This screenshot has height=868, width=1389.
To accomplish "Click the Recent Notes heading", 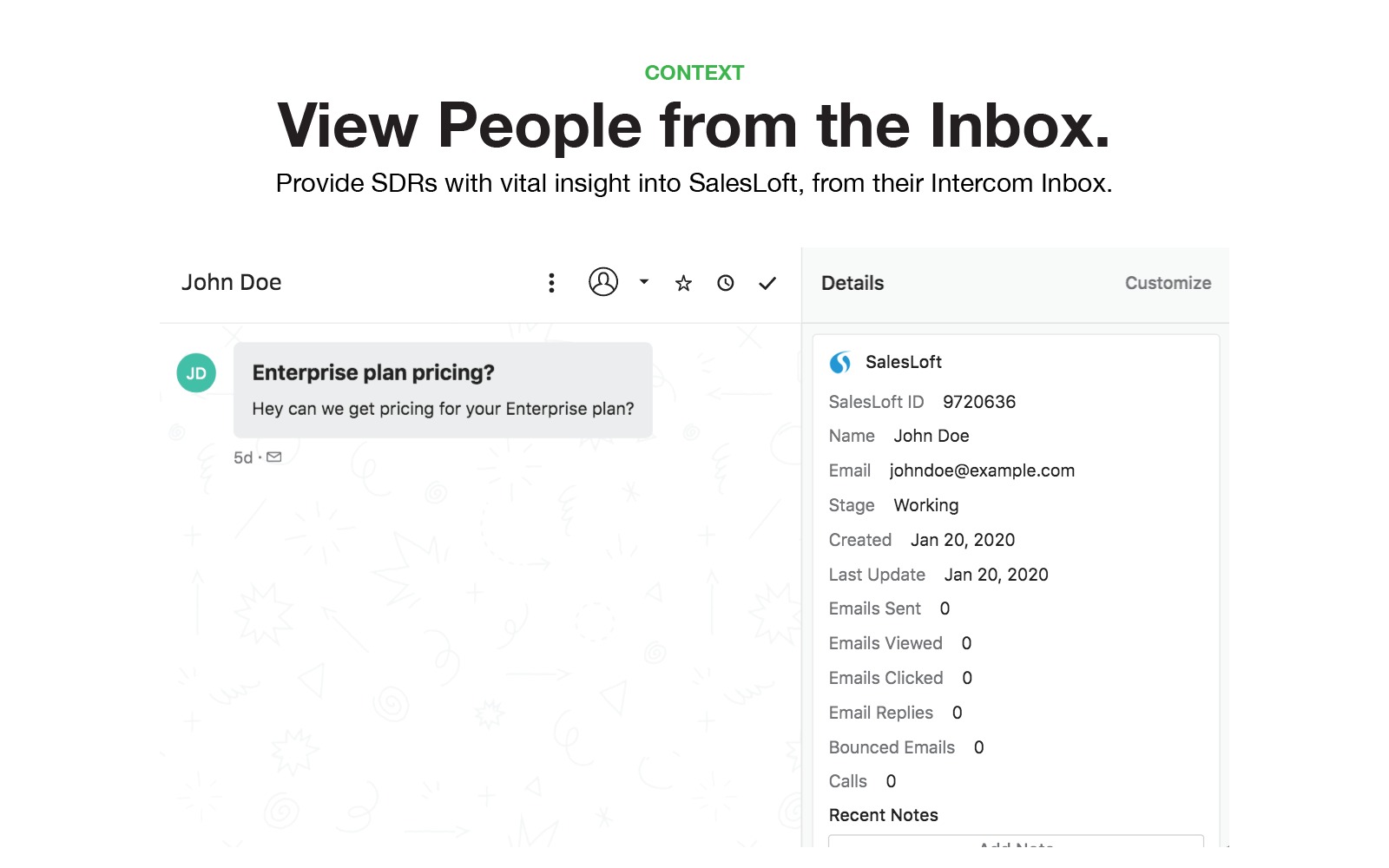I will [884, 815].
